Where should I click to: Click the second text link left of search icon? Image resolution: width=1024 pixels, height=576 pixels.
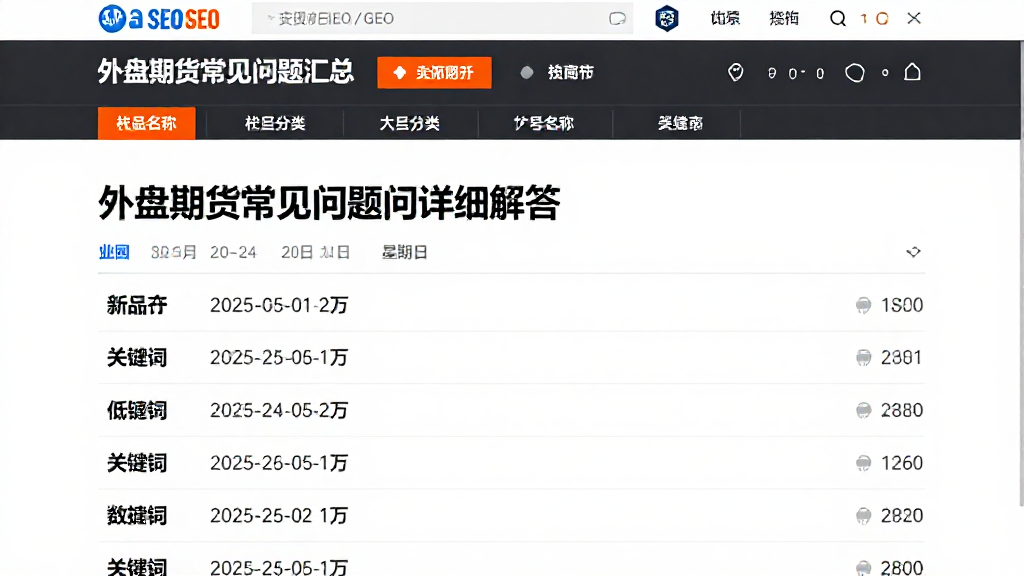(x=784, y=18)
